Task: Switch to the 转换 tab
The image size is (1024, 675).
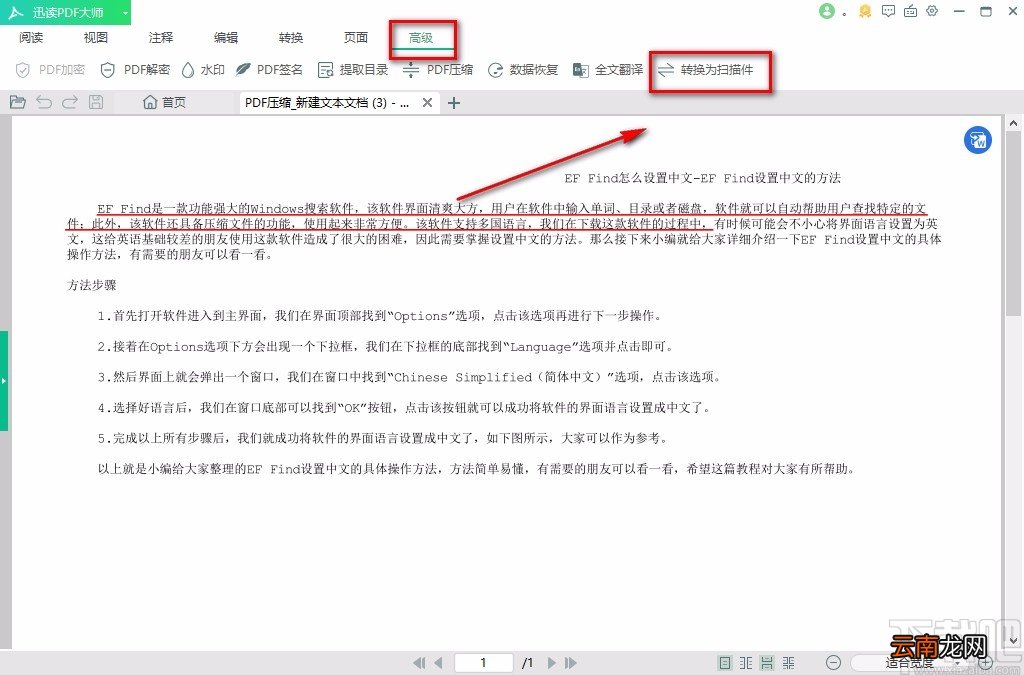Action: 291,37
